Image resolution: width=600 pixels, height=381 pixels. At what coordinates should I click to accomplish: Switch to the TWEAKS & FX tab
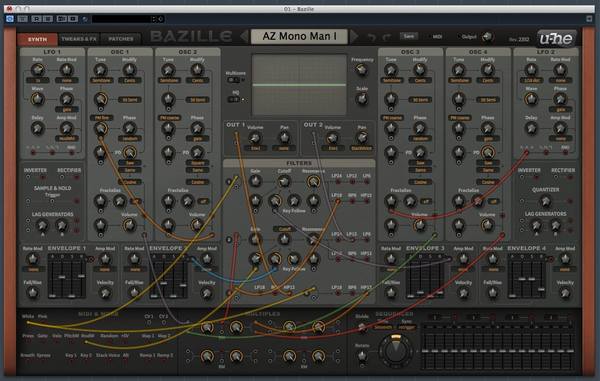pos(79,39)
